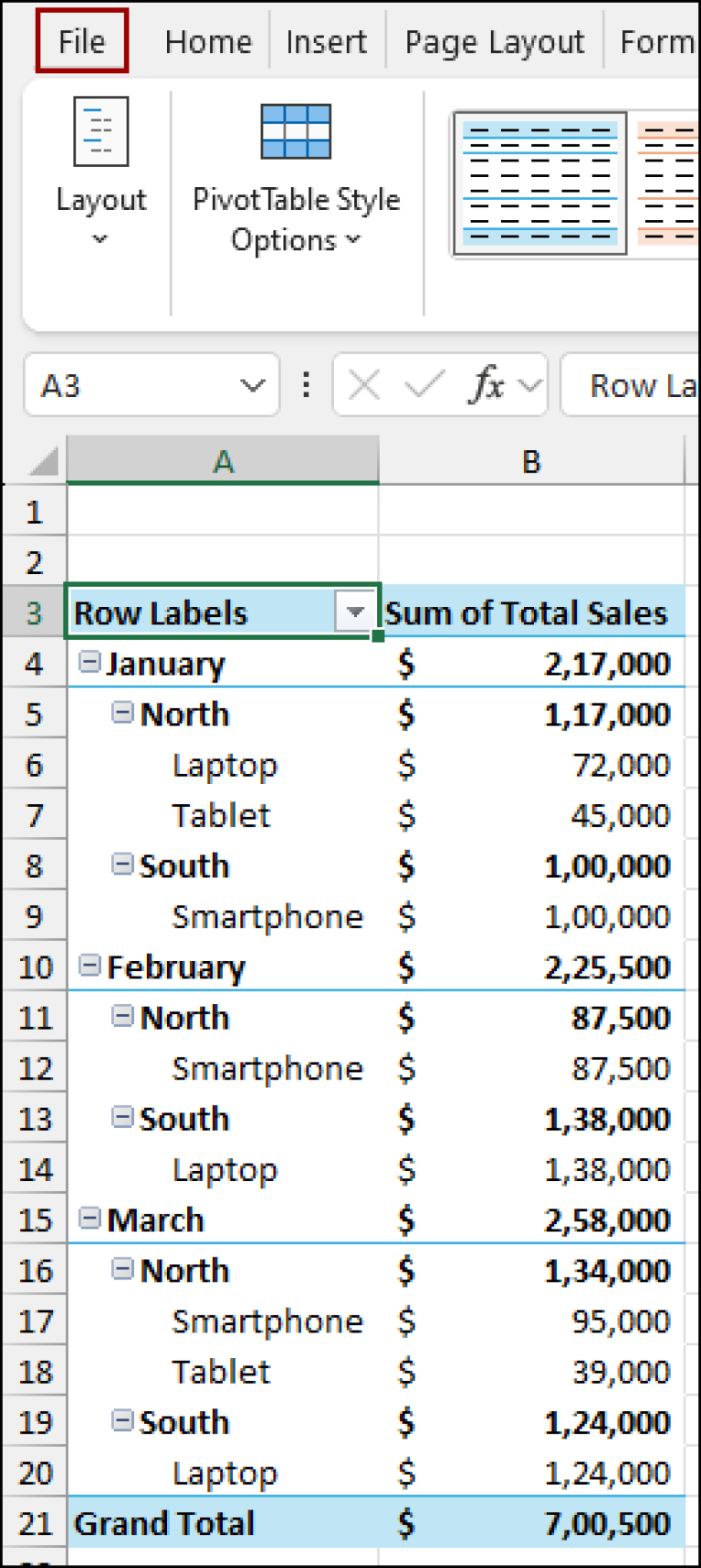Collapse the January group
The image size is (701, 1568).
click(x=89, y=662)
